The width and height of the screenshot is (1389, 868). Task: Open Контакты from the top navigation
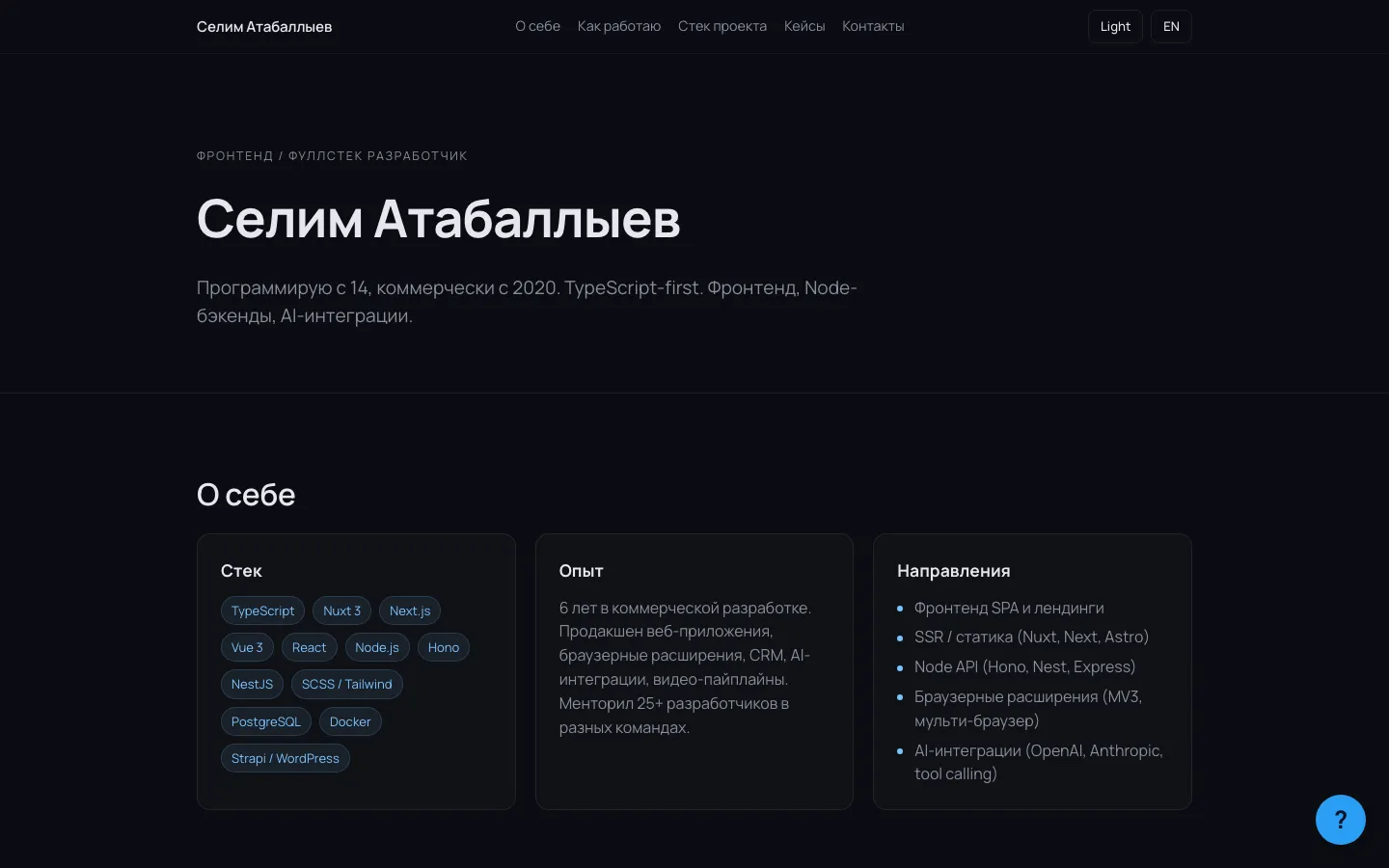click(873, 26)
